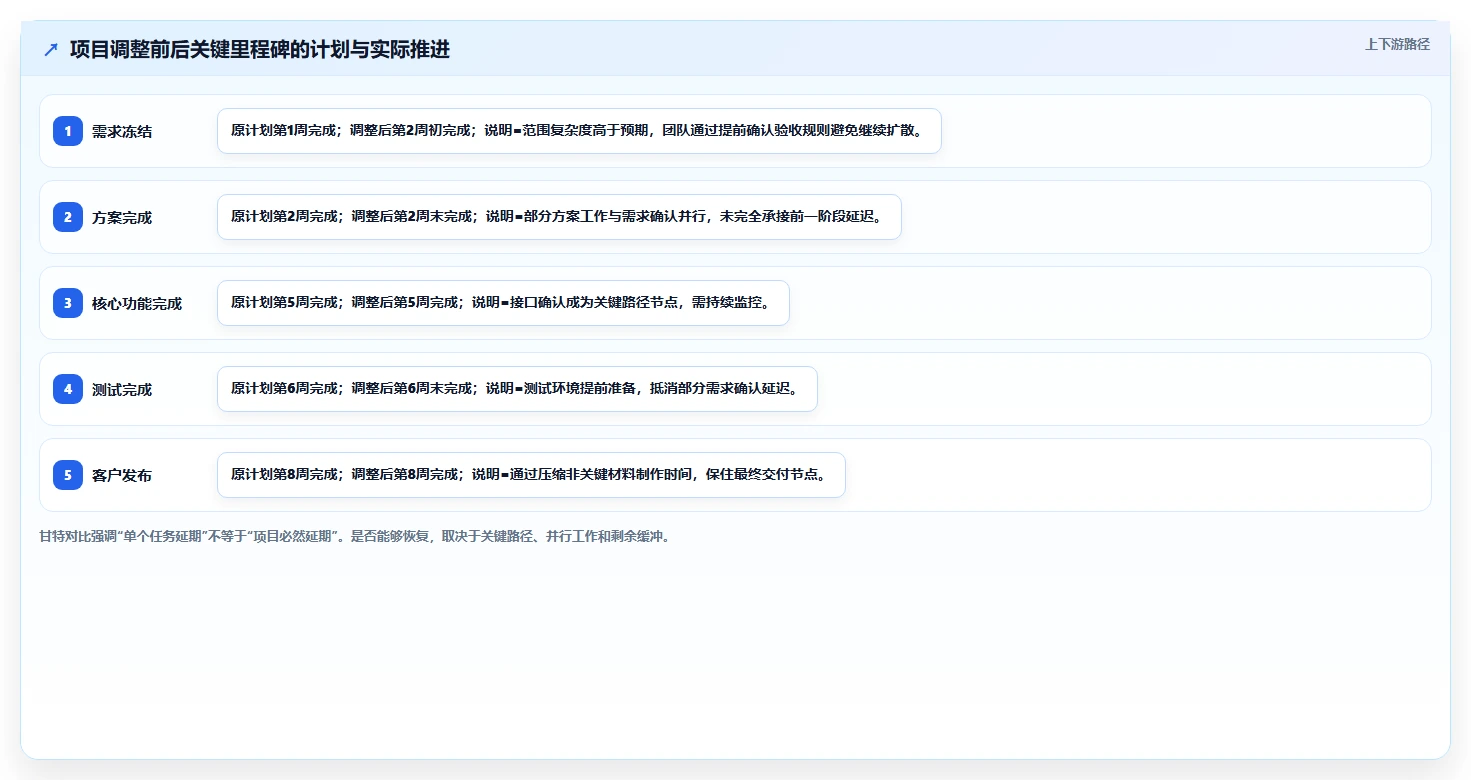Viewport: 1471px width, 780px height.
Task: Open the 原计划第5周完成 description box
Action: 503,303
